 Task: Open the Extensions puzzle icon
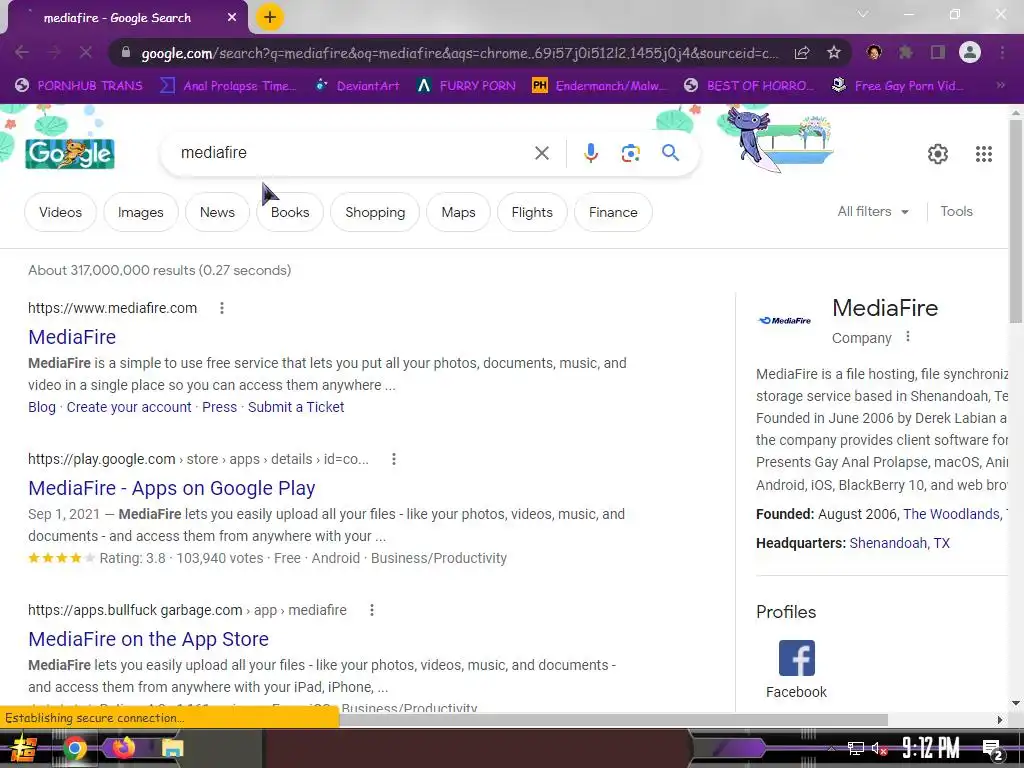[x=905, y=52]
